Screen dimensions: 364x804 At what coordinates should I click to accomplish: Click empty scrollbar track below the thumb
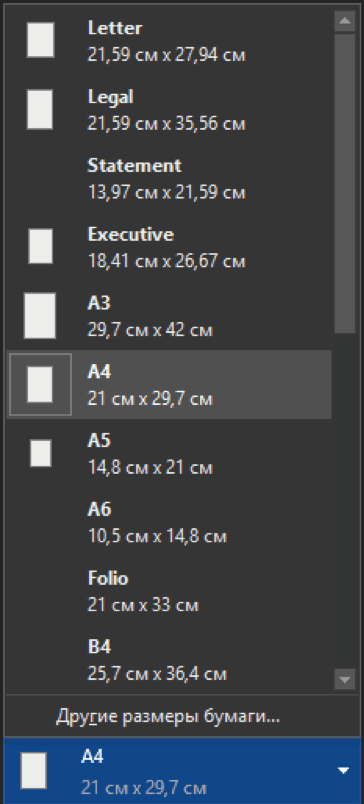point(345,500)
